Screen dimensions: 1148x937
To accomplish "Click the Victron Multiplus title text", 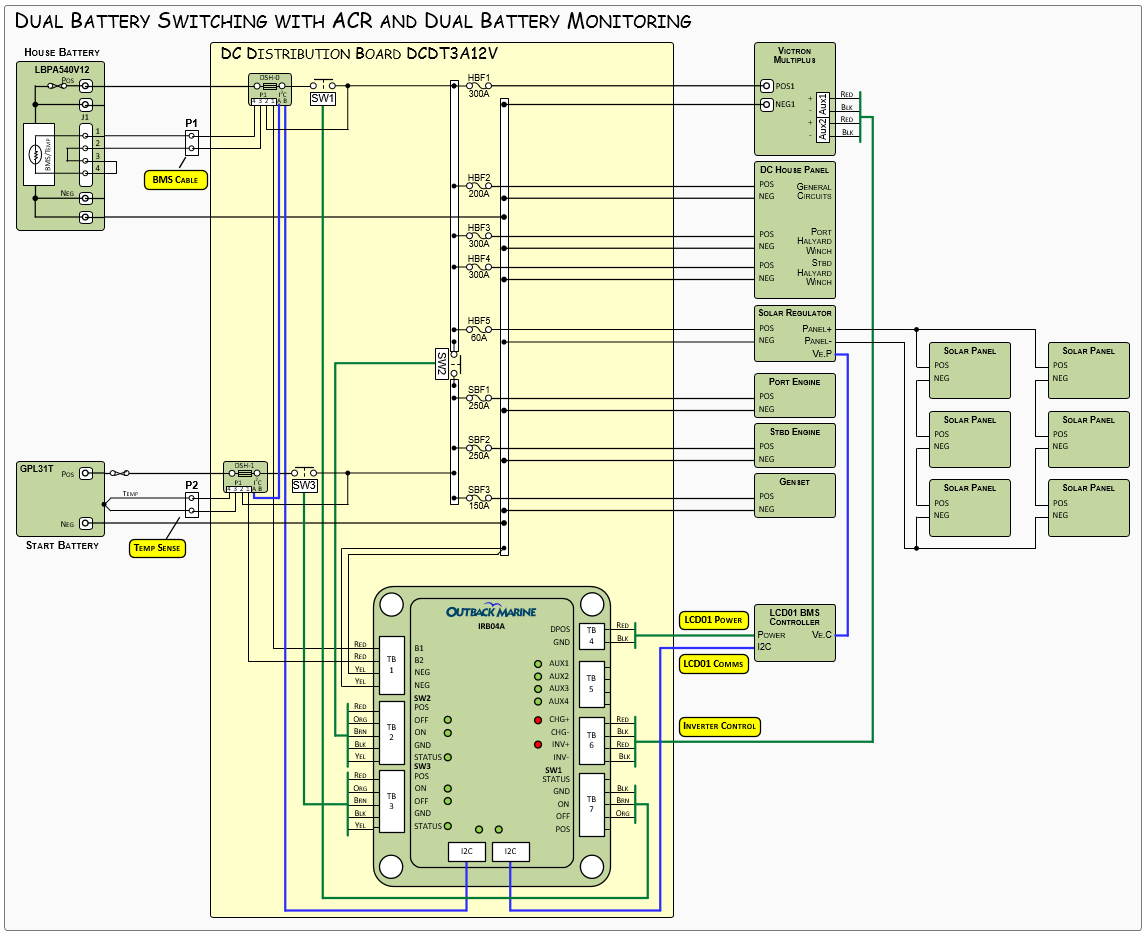I will (794, 56).
